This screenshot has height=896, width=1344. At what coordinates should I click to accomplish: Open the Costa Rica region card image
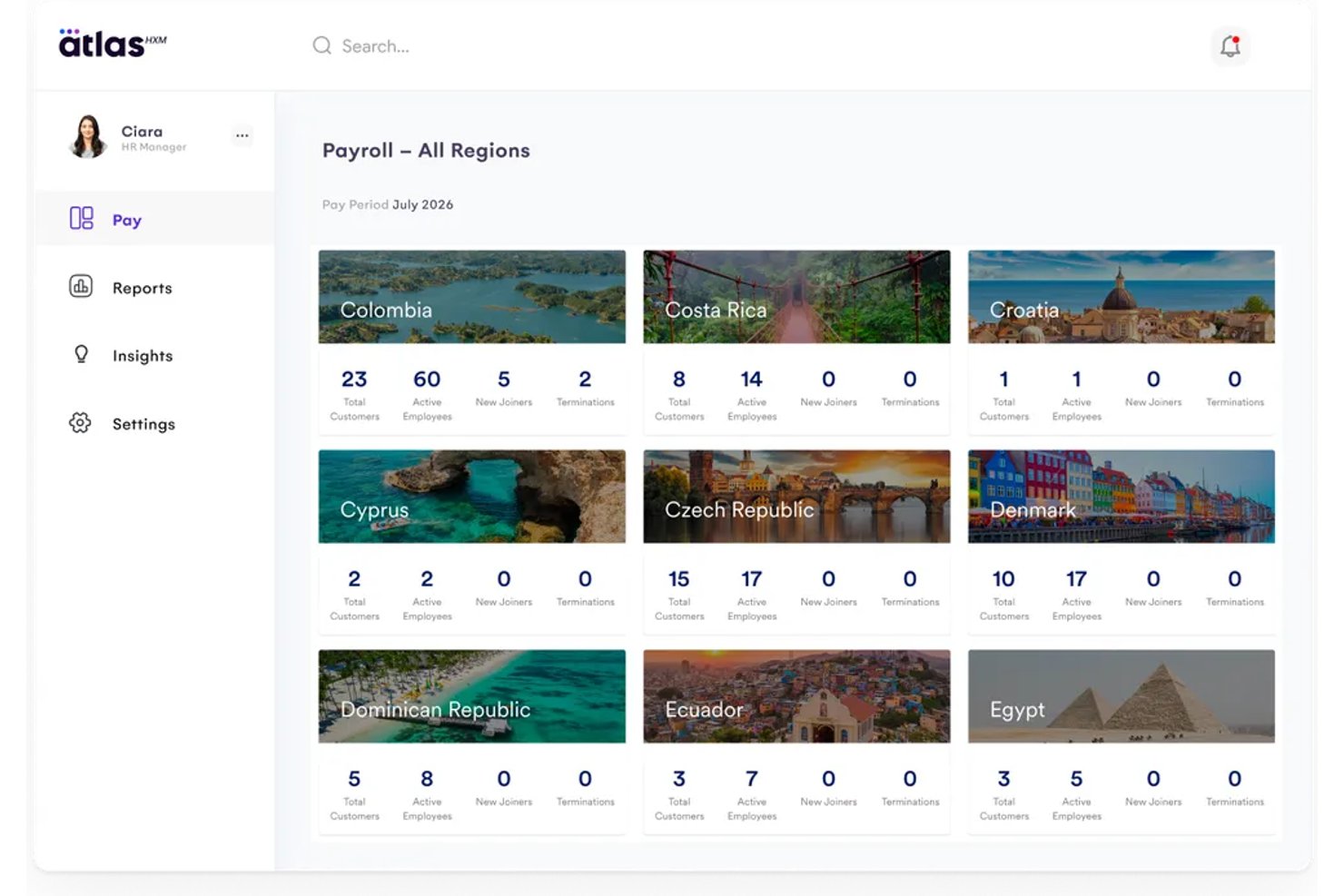[x=796, y=297]
